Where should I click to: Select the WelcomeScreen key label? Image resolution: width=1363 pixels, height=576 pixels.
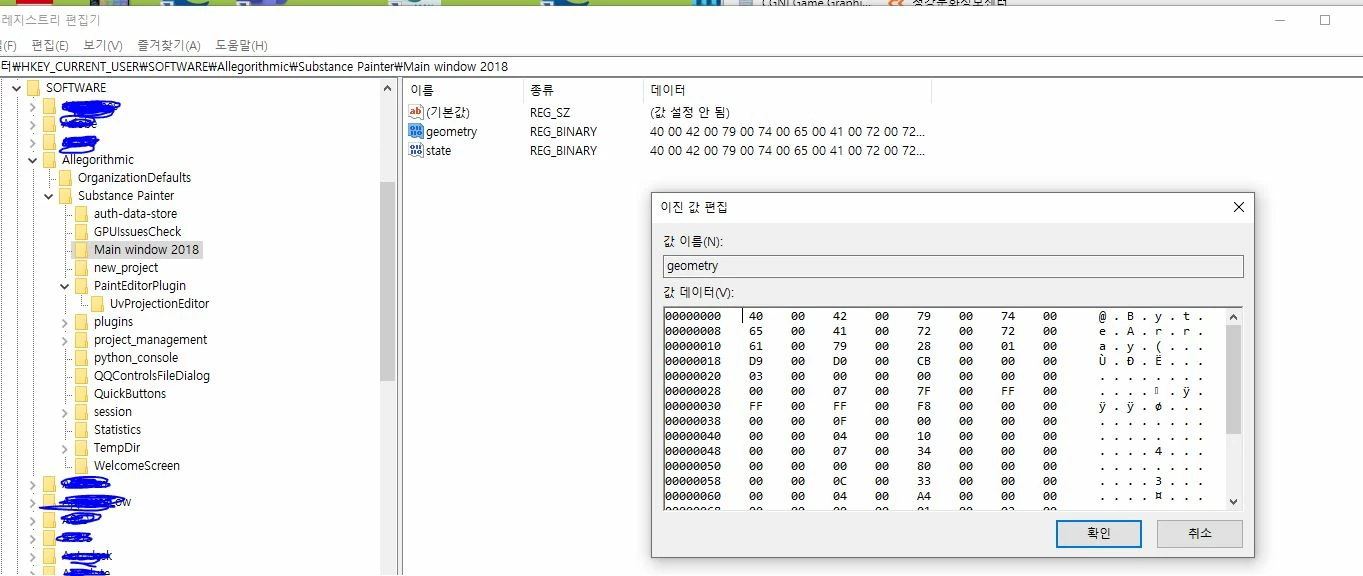(137, 466)
